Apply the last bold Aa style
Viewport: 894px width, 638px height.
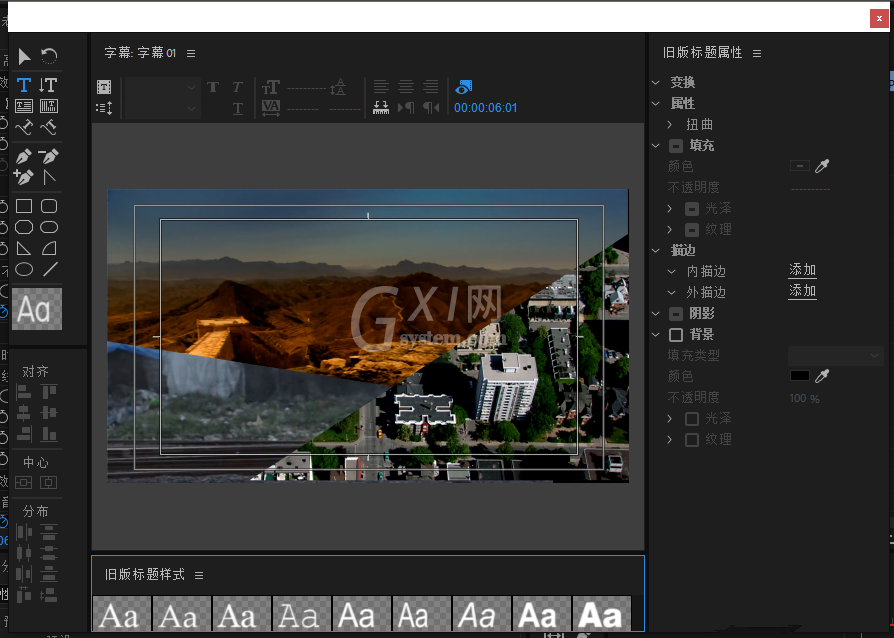point(601,613)
